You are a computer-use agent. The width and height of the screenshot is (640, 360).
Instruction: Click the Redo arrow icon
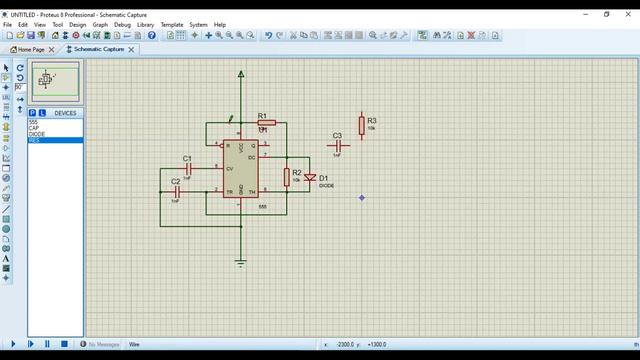tap(279, 36)
